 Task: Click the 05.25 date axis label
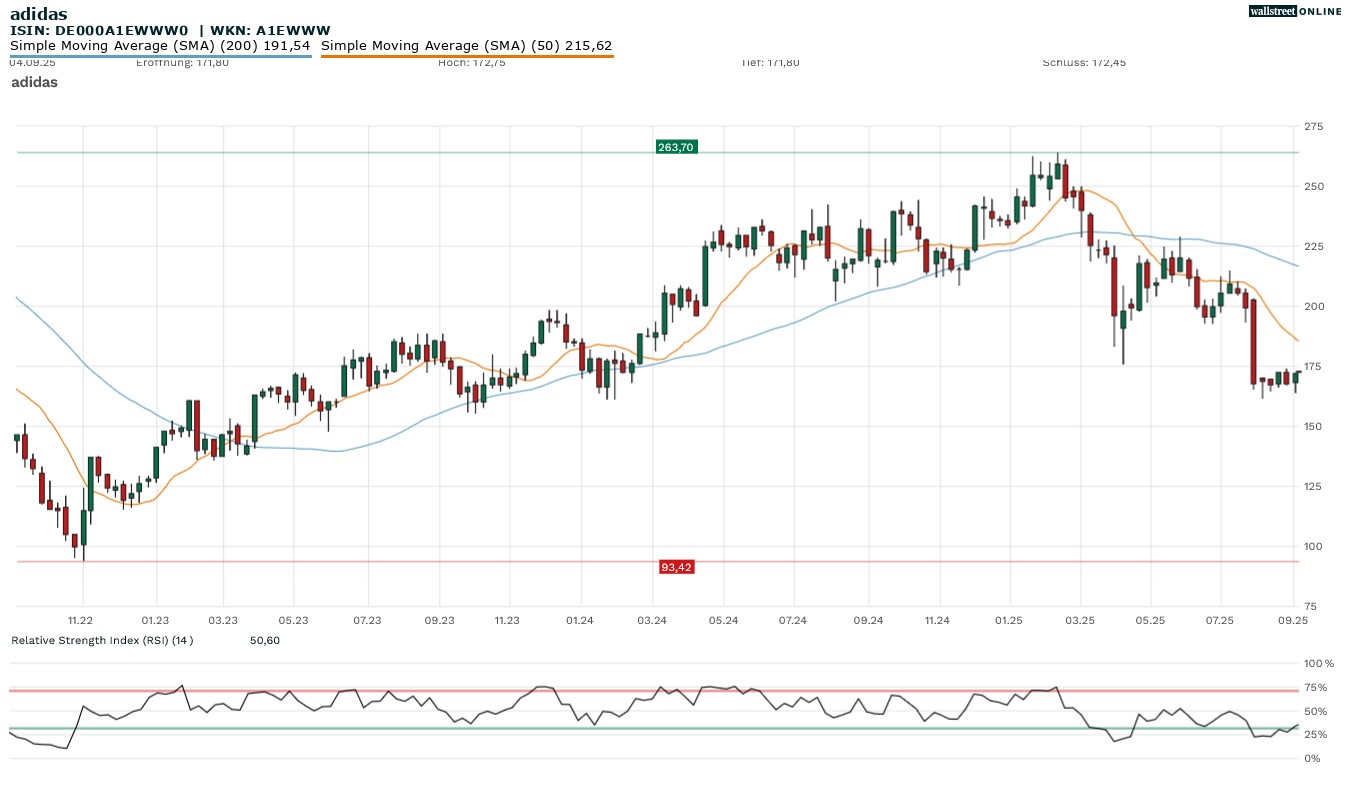[1150, 621]
